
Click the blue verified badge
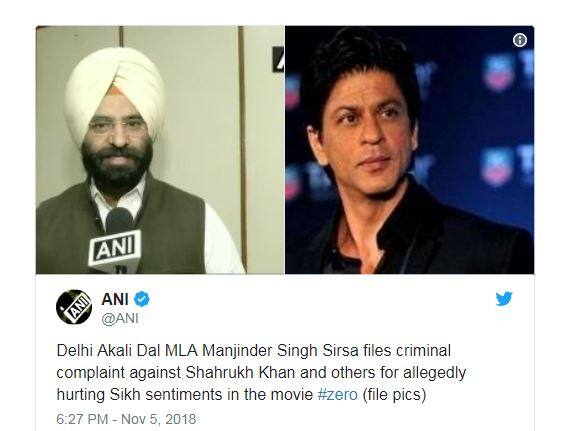coord(142,299)
